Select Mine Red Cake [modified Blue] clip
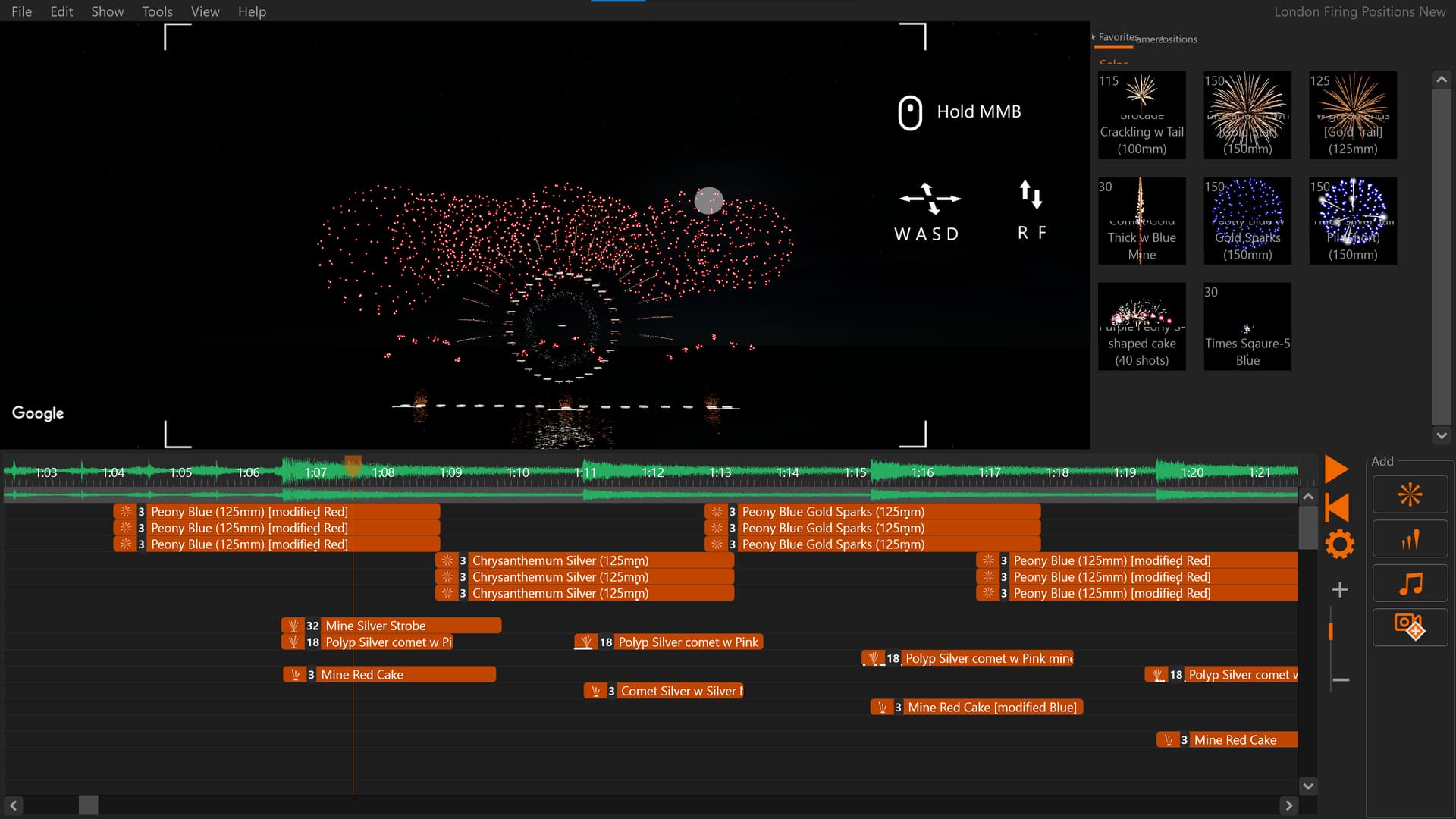The image size is (1456, 819). pyautogui.click(x=990, y=708)
